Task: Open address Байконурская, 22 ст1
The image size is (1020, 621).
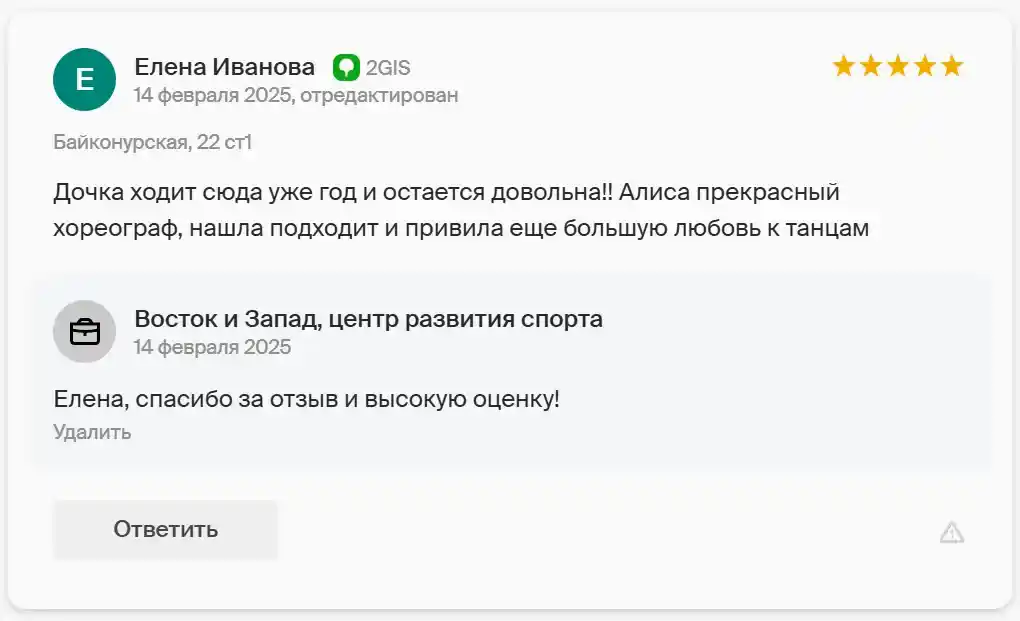Action: [152, 142]
